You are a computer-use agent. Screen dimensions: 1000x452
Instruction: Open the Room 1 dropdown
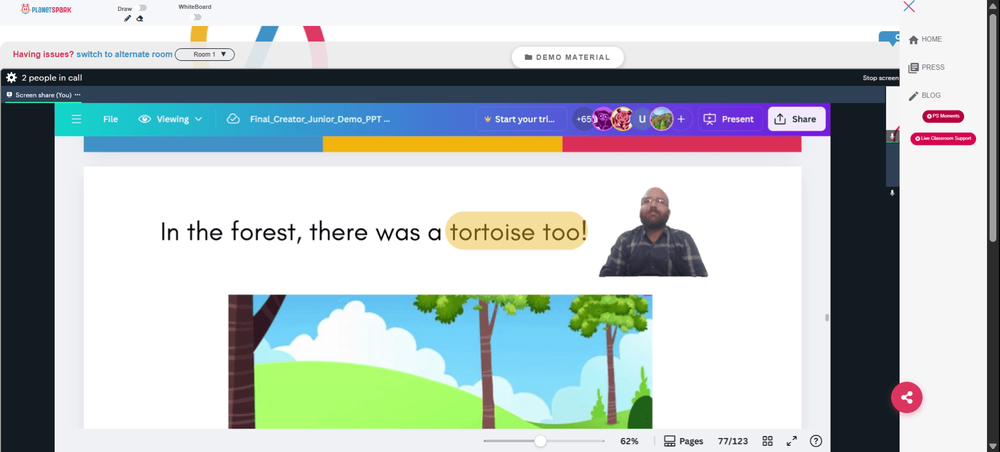(205, 54)
